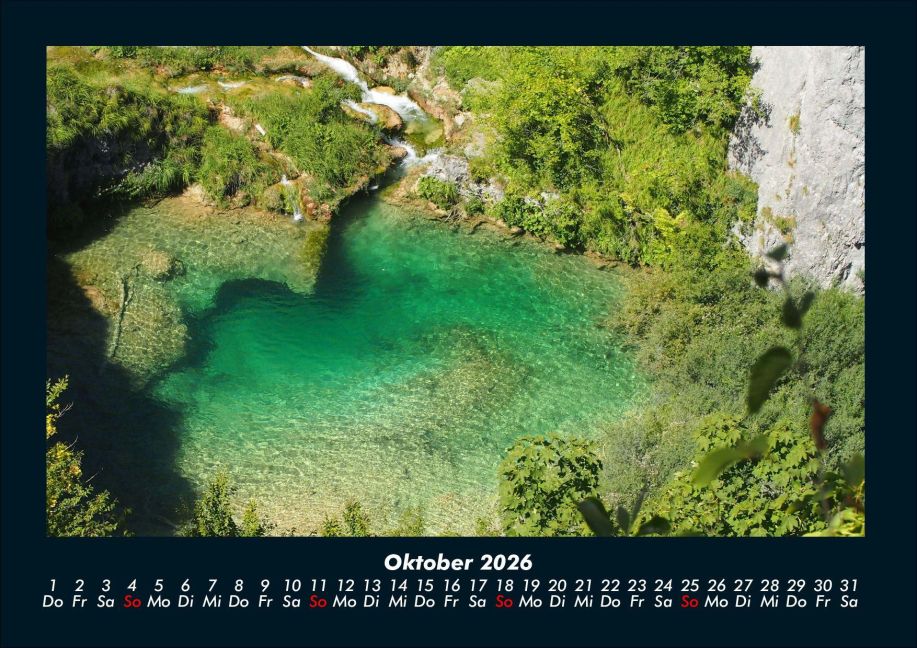Click the Oktober 2026 month title

458,563
